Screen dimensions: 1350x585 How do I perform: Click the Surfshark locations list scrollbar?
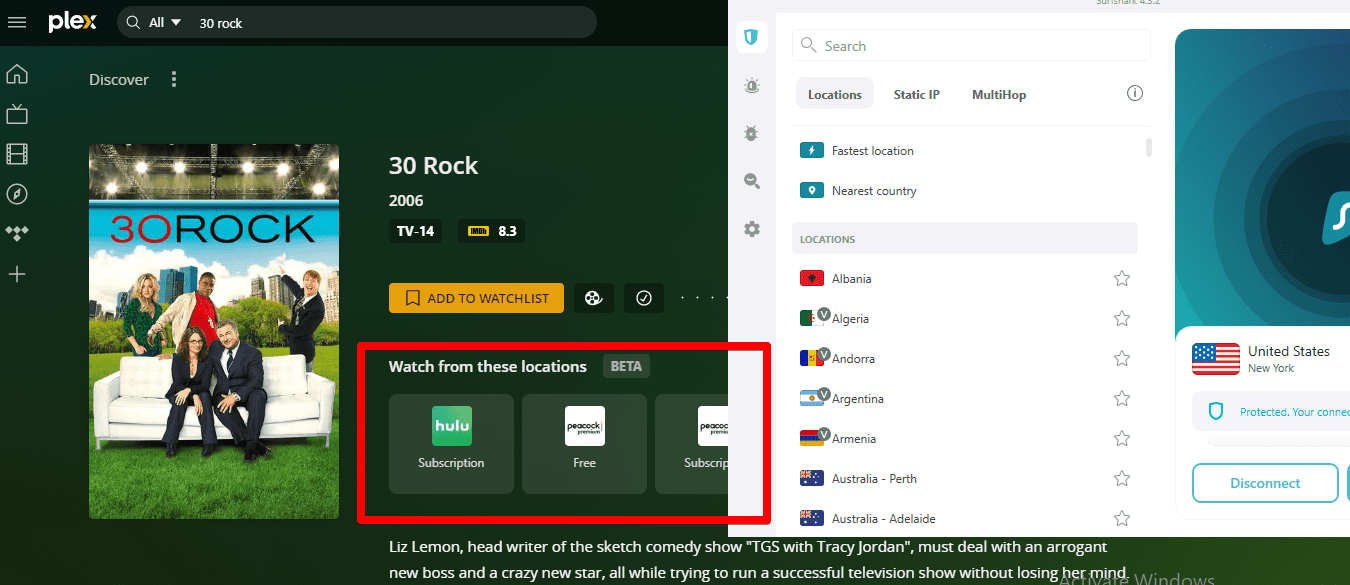coord(1149,147)
